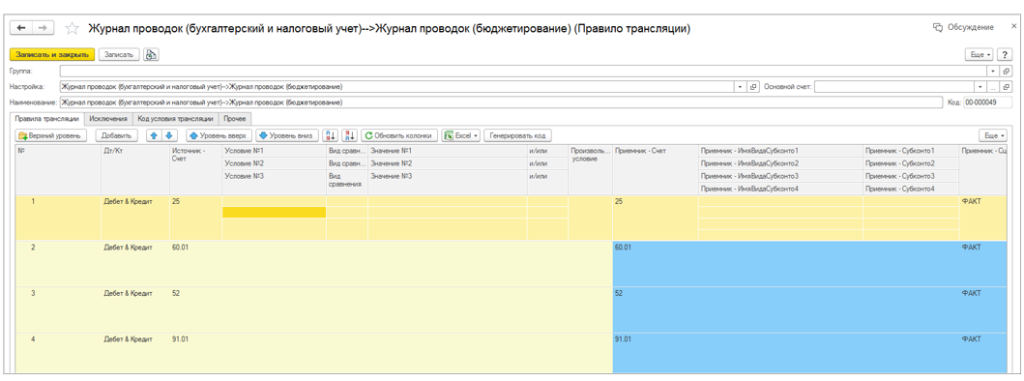Click Уровень вверх to raise row level

click(x=218, y=135)
